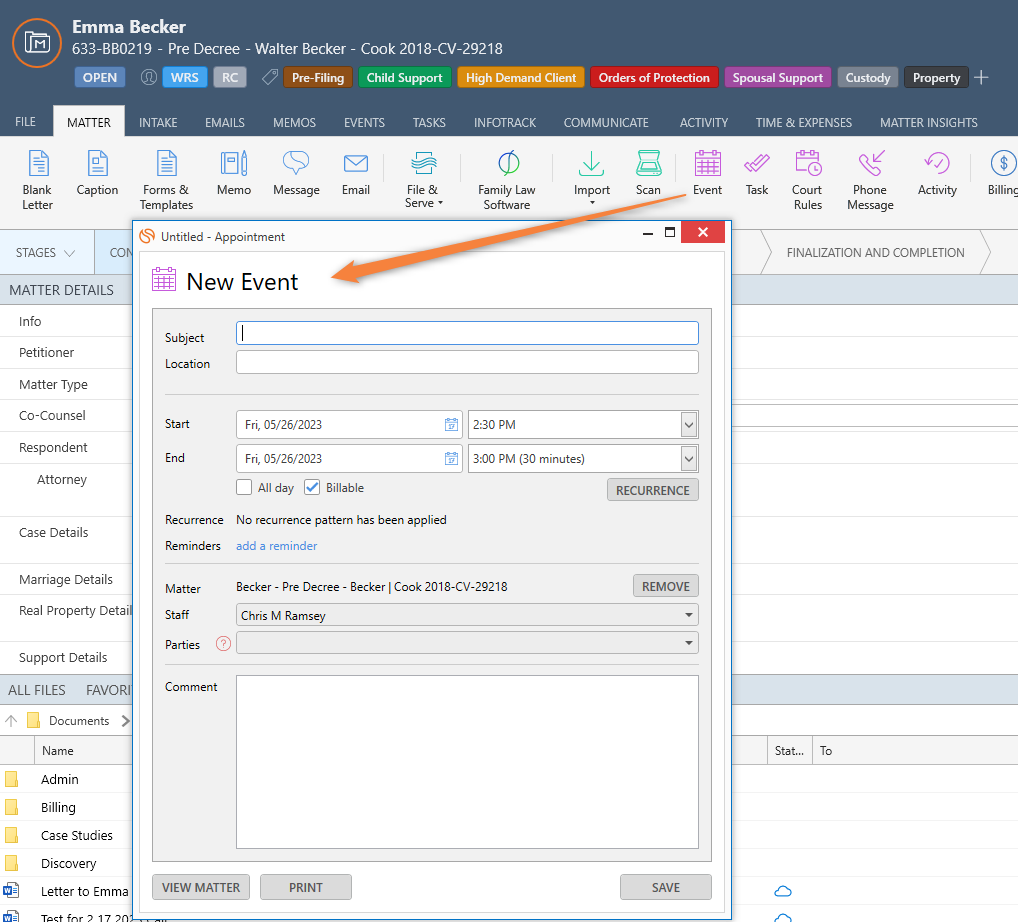This screenshot has height=922, width=1018.
Task: Select the FINALIZATION AND COMPLETION stage
Action: 875,253
